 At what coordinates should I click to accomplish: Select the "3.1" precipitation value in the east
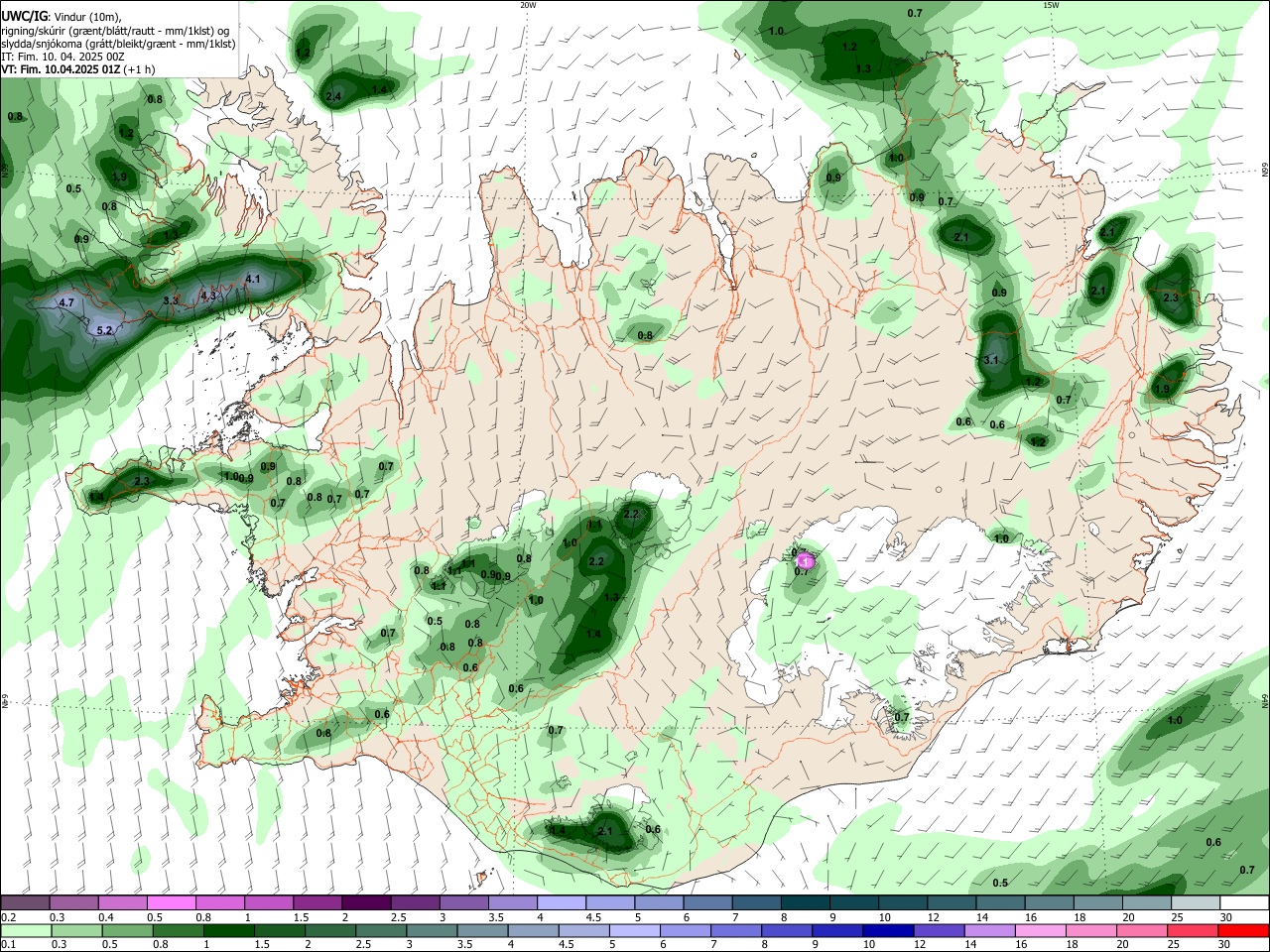991,360
